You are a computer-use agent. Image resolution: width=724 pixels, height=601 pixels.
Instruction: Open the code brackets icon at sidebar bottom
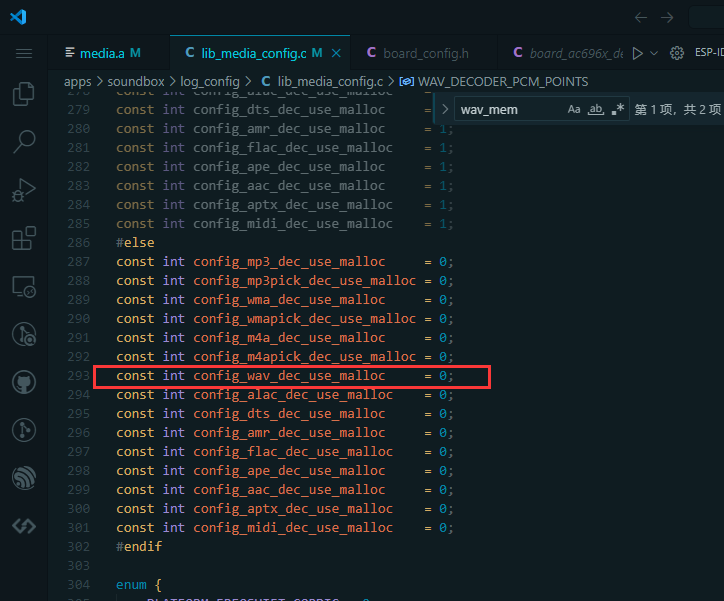24,526
